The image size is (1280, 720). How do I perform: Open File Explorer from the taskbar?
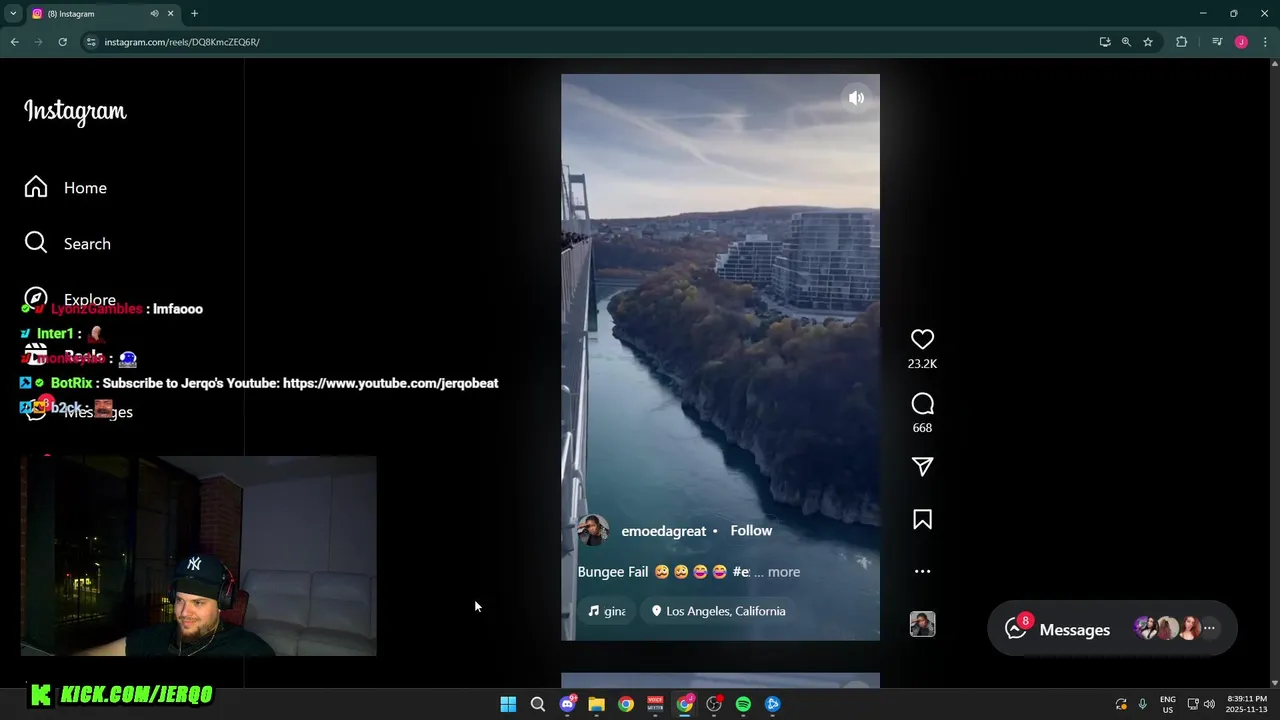pyautogui.click(x=596, y=704)
